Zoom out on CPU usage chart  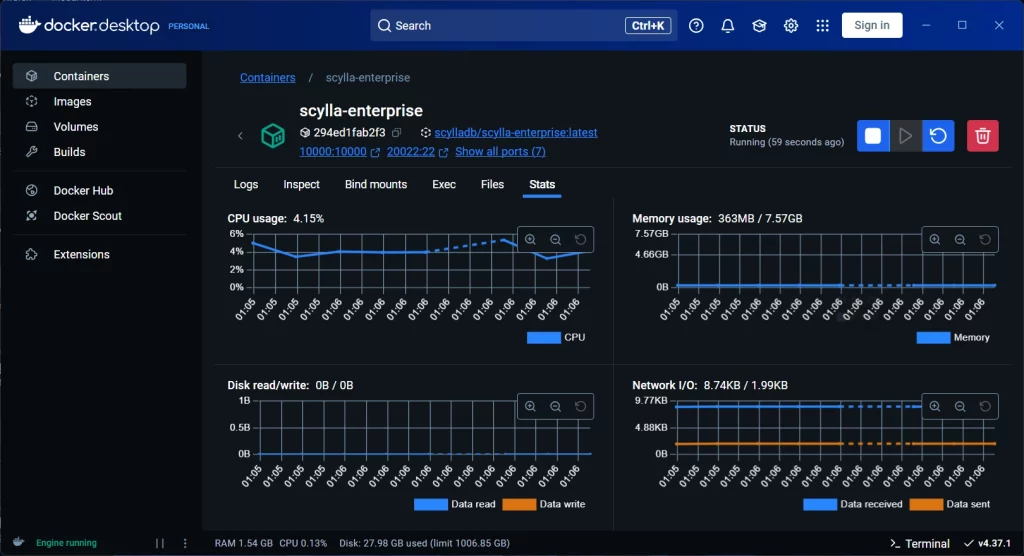tap(555, 240)
